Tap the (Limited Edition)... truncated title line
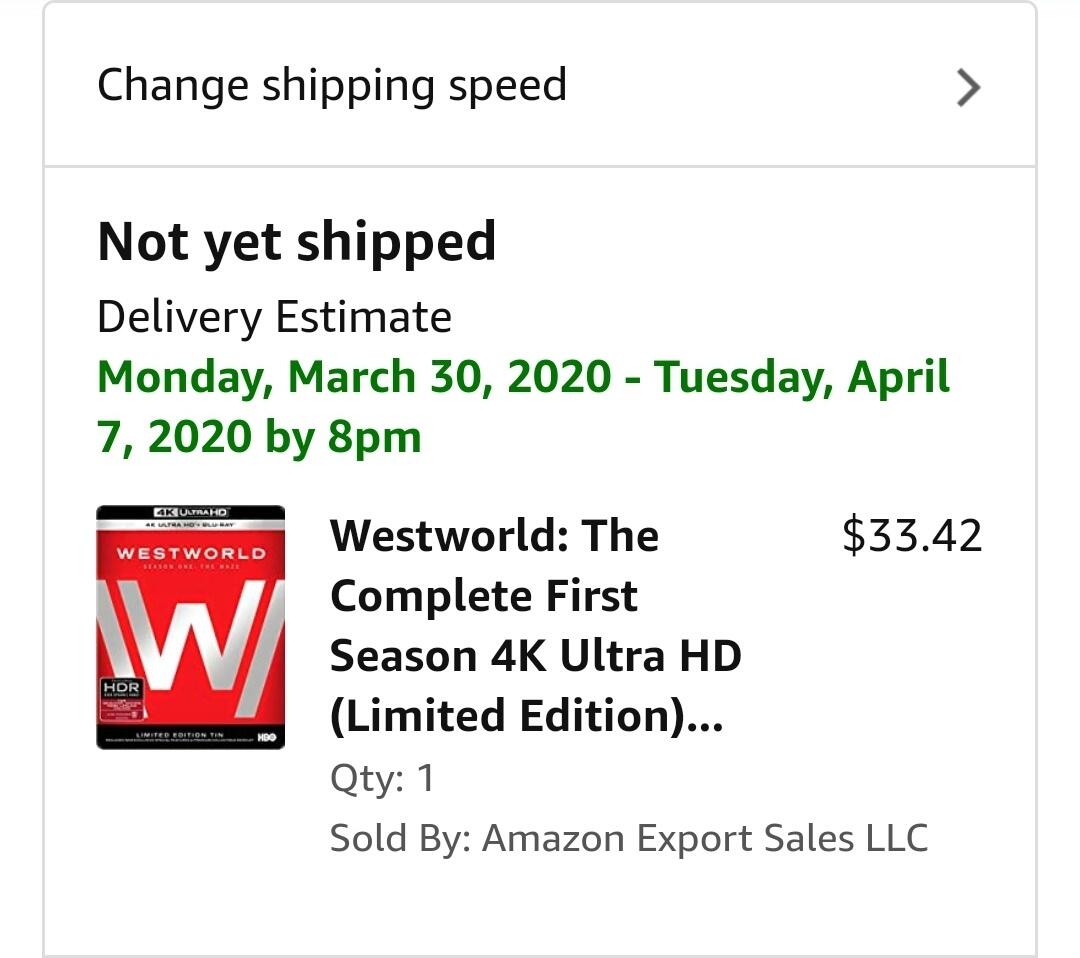This screenshot has height=958, width=1080. pyautogui.click(x=525, y=717)
